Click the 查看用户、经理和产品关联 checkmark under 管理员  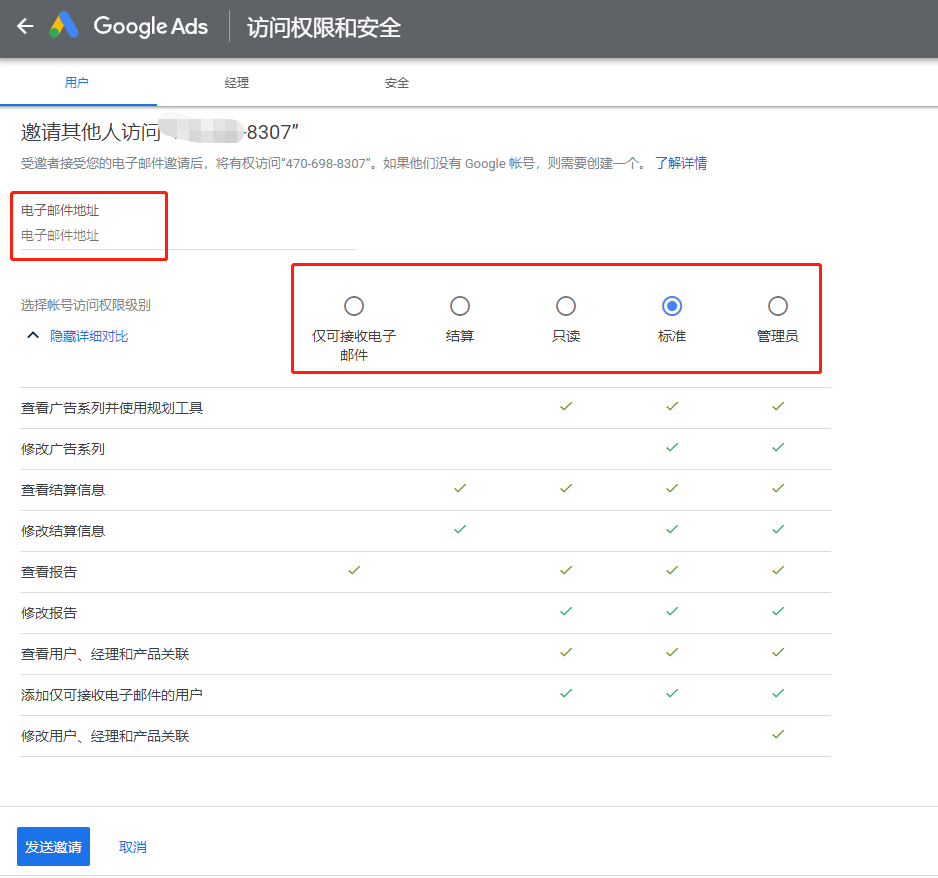coord(778,652)
